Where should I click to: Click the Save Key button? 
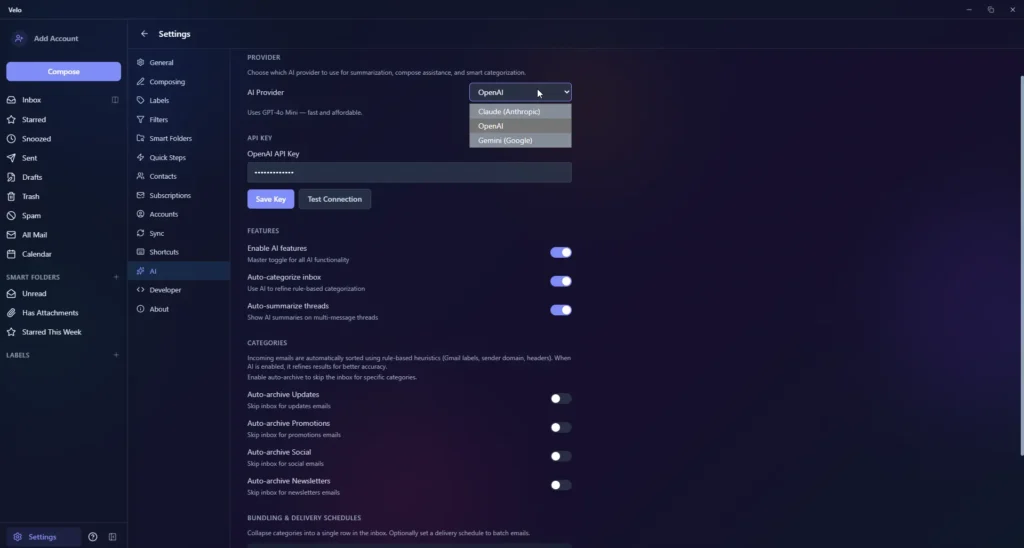click(x=270, y=199)
